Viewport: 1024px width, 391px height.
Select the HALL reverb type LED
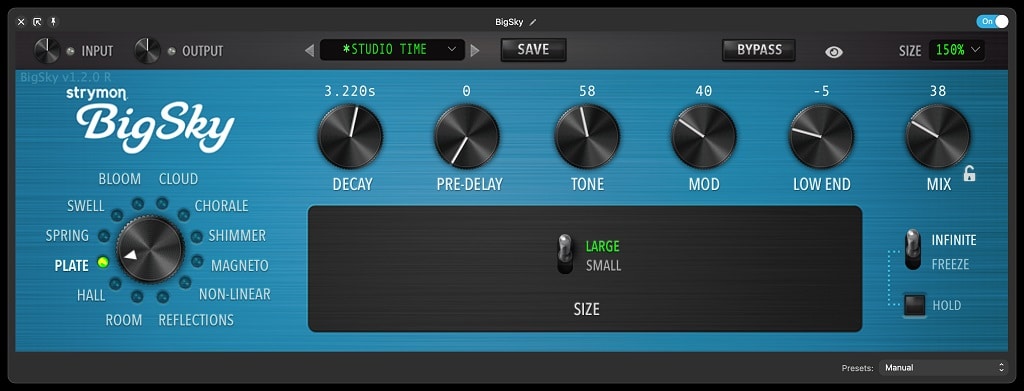coord(115,284)
